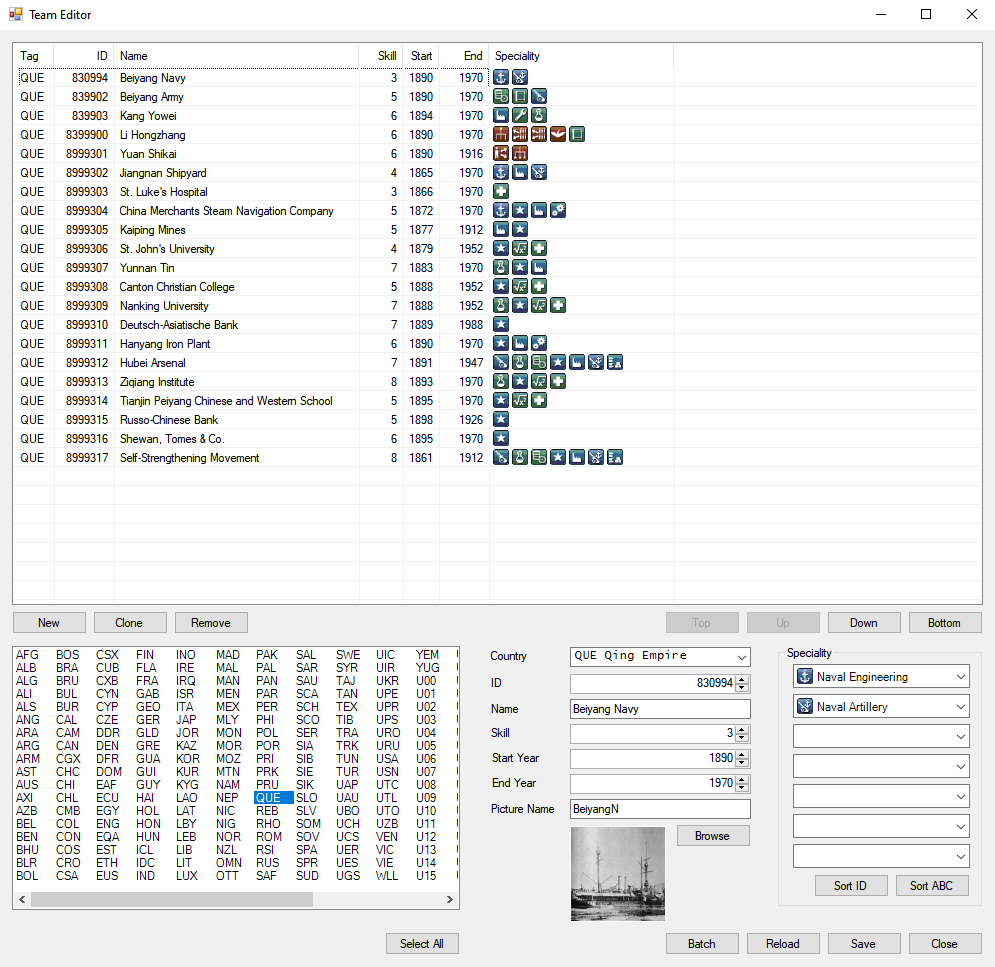Click the star icon for Russo-Chinese Bank

(x=501, y=419)
